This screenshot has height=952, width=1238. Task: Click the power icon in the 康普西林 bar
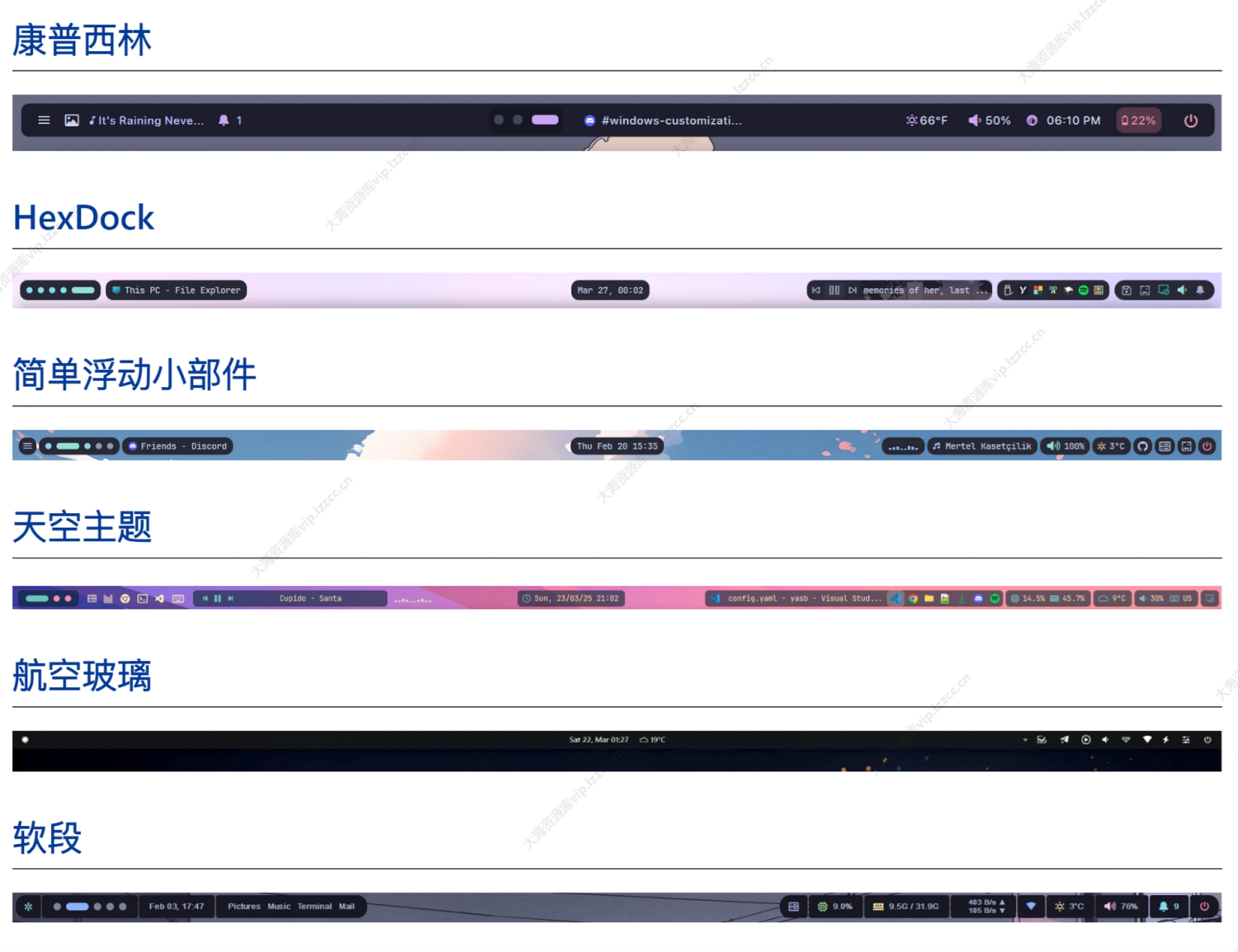tap(1190, 120)
